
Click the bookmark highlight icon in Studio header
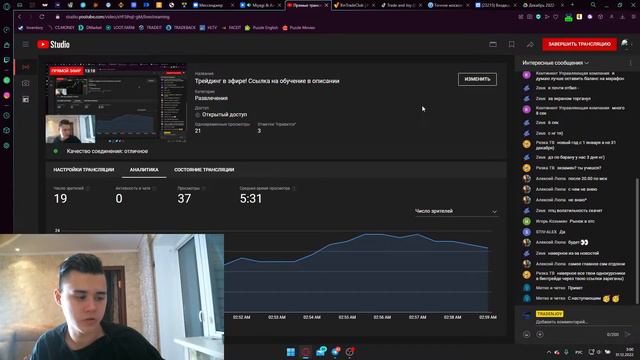pyautogui.click(x=511, y=44)
